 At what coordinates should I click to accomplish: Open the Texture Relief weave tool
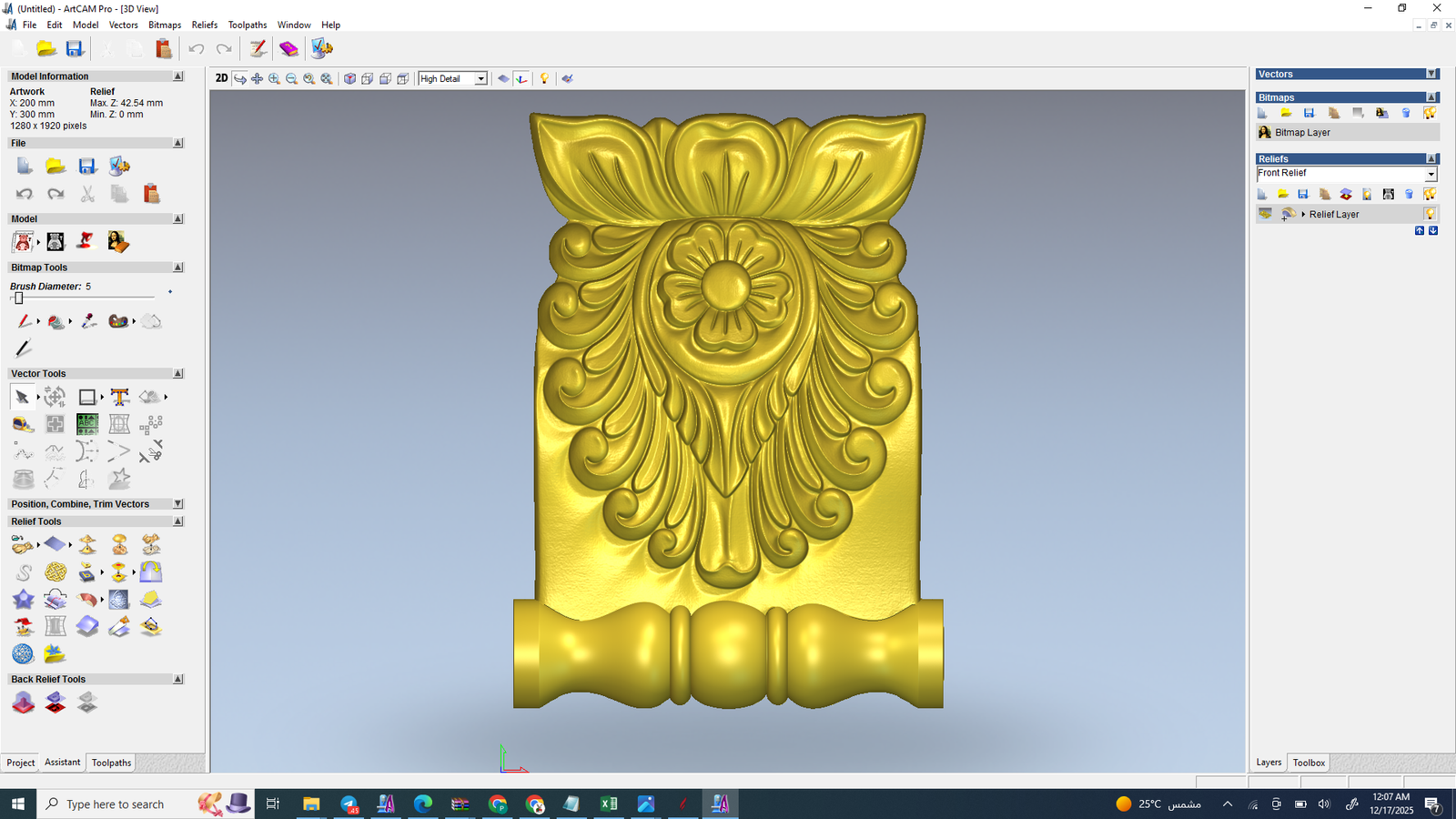[x=56, y=572]
